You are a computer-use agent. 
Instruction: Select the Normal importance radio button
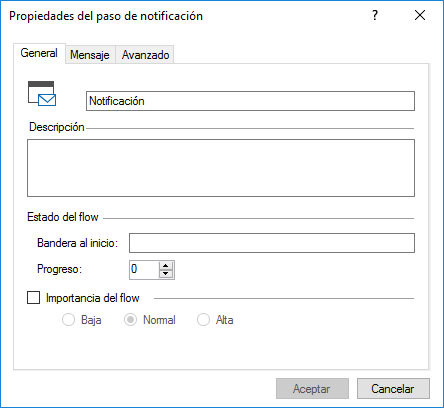tap(130, 320)
